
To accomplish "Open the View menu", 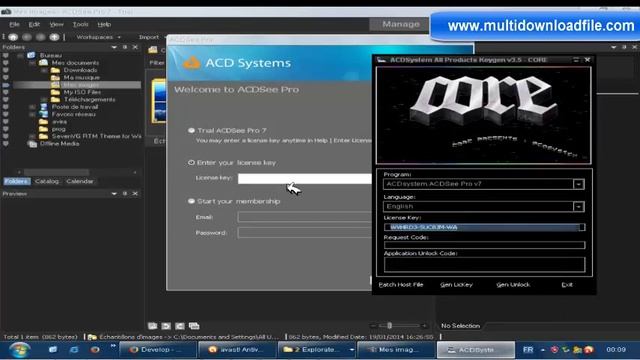I will (x=57, y=24).
